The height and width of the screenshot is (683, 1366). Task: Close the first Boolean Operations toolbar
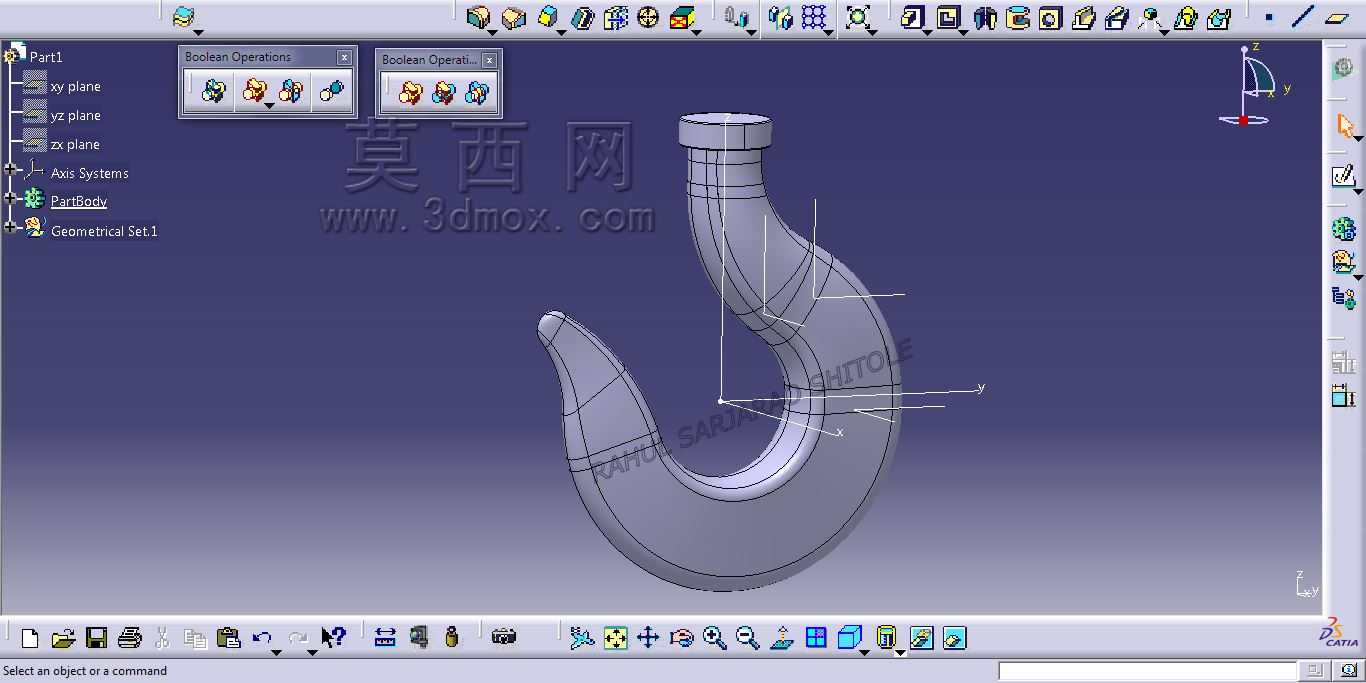(x=344, y=57)
